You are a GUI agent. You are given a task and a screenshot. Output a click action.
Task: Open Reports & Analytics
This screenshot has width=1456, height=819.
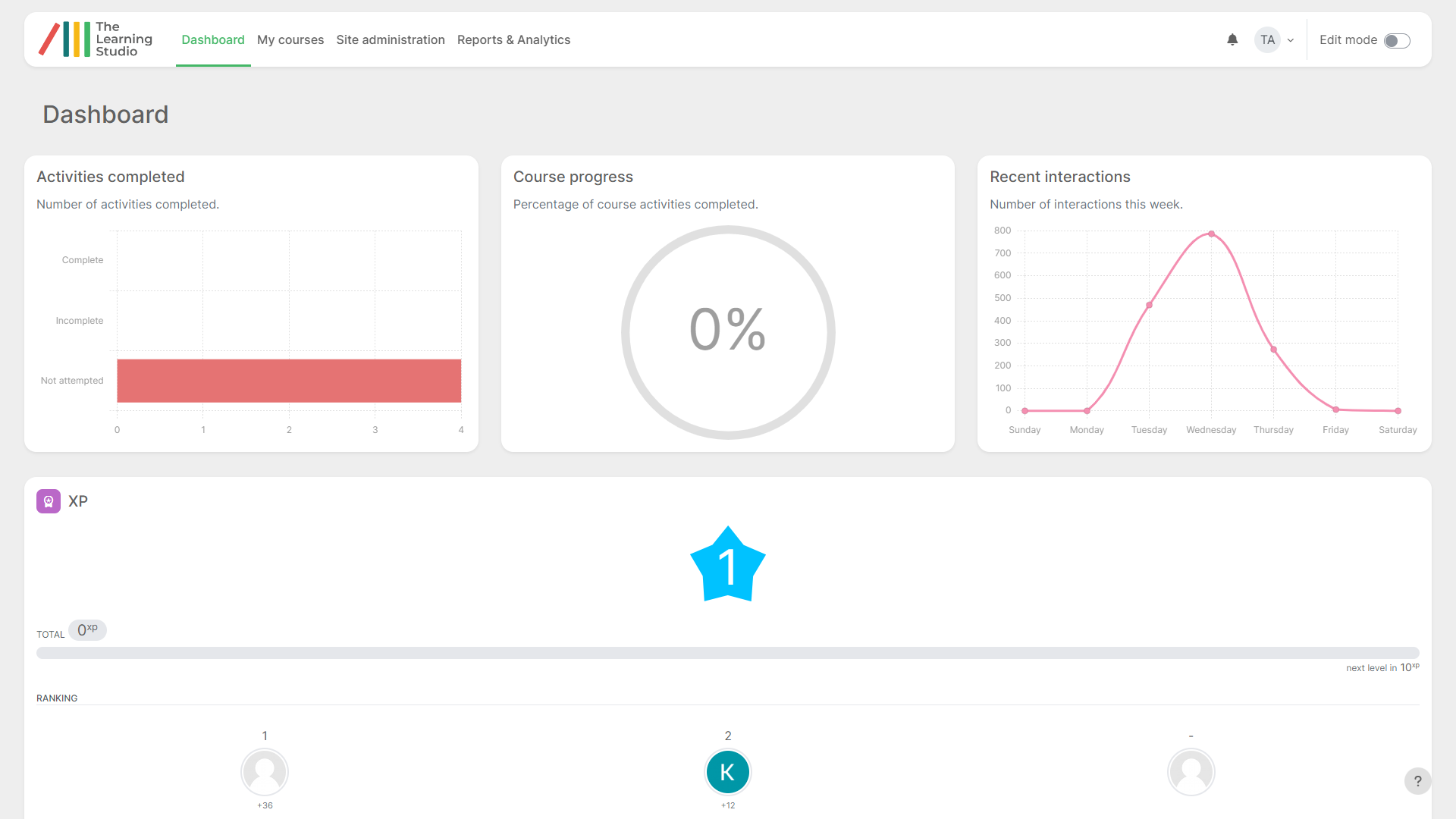coord(513,39)
